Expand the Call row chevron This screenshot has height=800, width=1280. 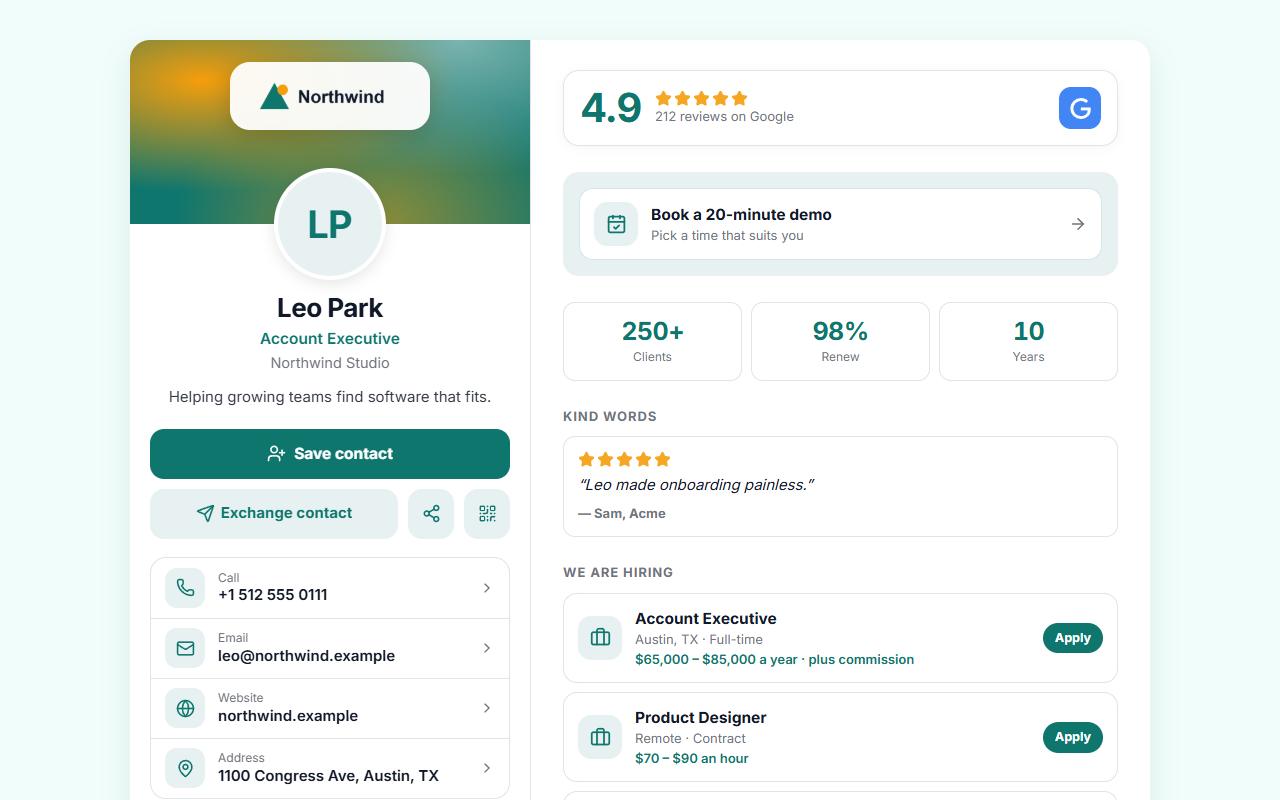pos(487,588)
